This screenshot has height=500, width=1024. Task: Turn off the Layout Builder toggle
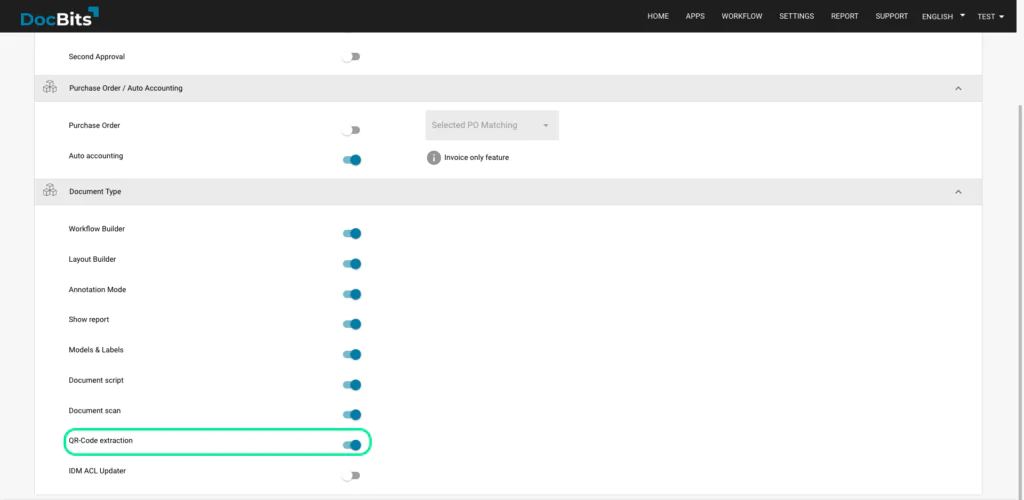click(352, 264)
